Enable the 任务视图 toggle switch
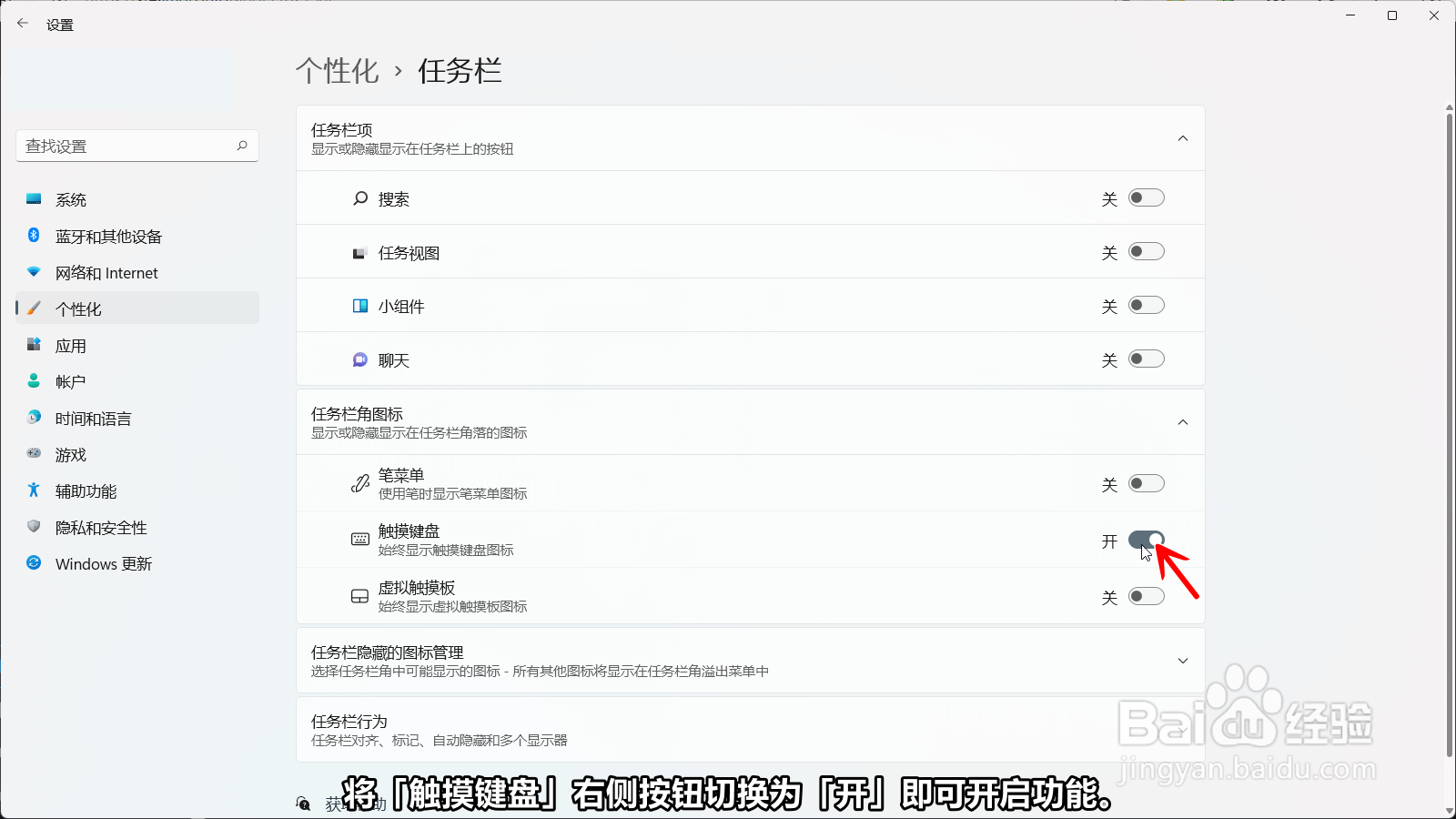 (x=1147, y=252)
